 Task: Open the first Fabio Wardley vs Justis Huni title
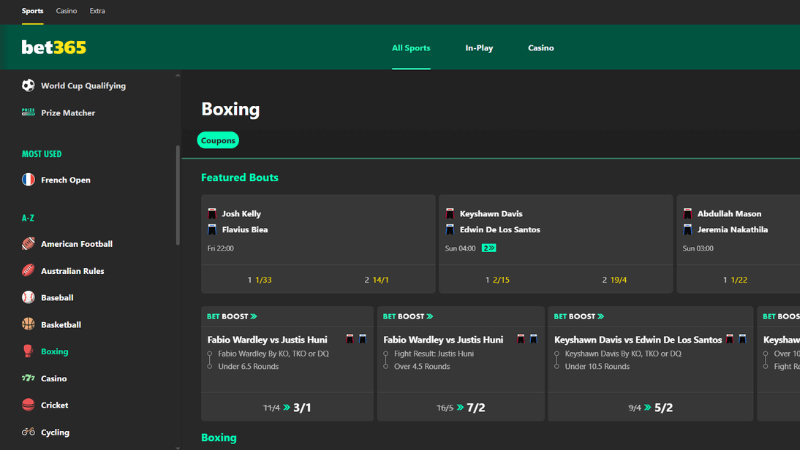point(267,339)
